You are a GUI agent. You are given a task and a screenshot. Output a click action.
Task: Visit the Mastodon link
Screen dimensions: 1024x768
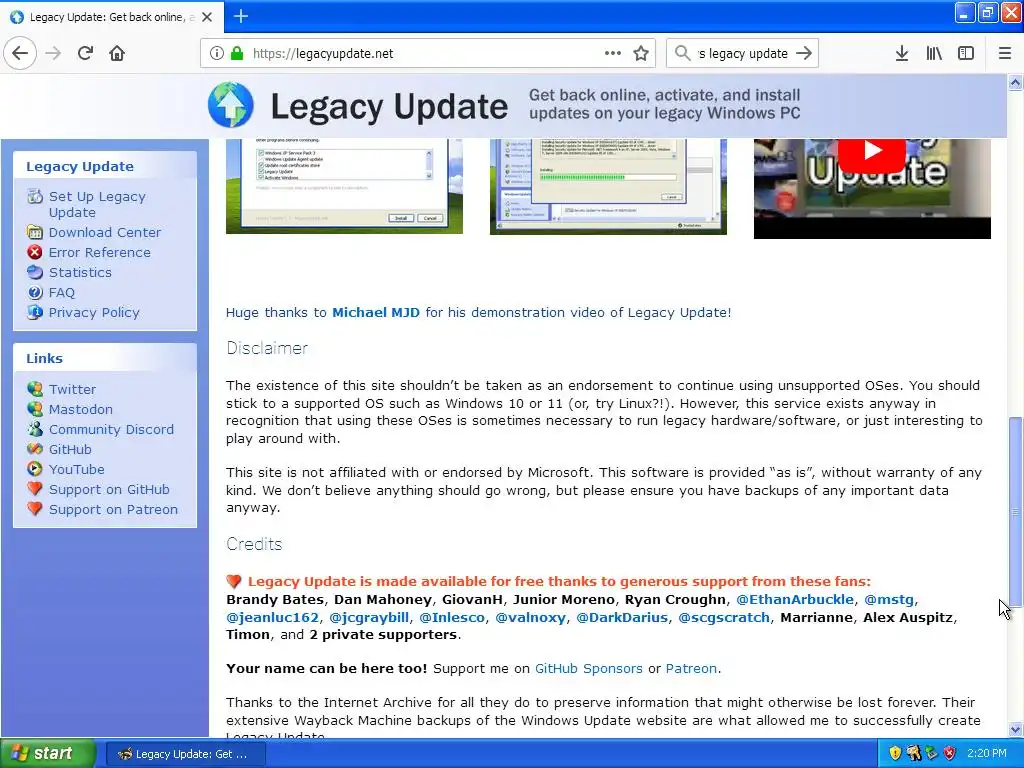(81, 409)
